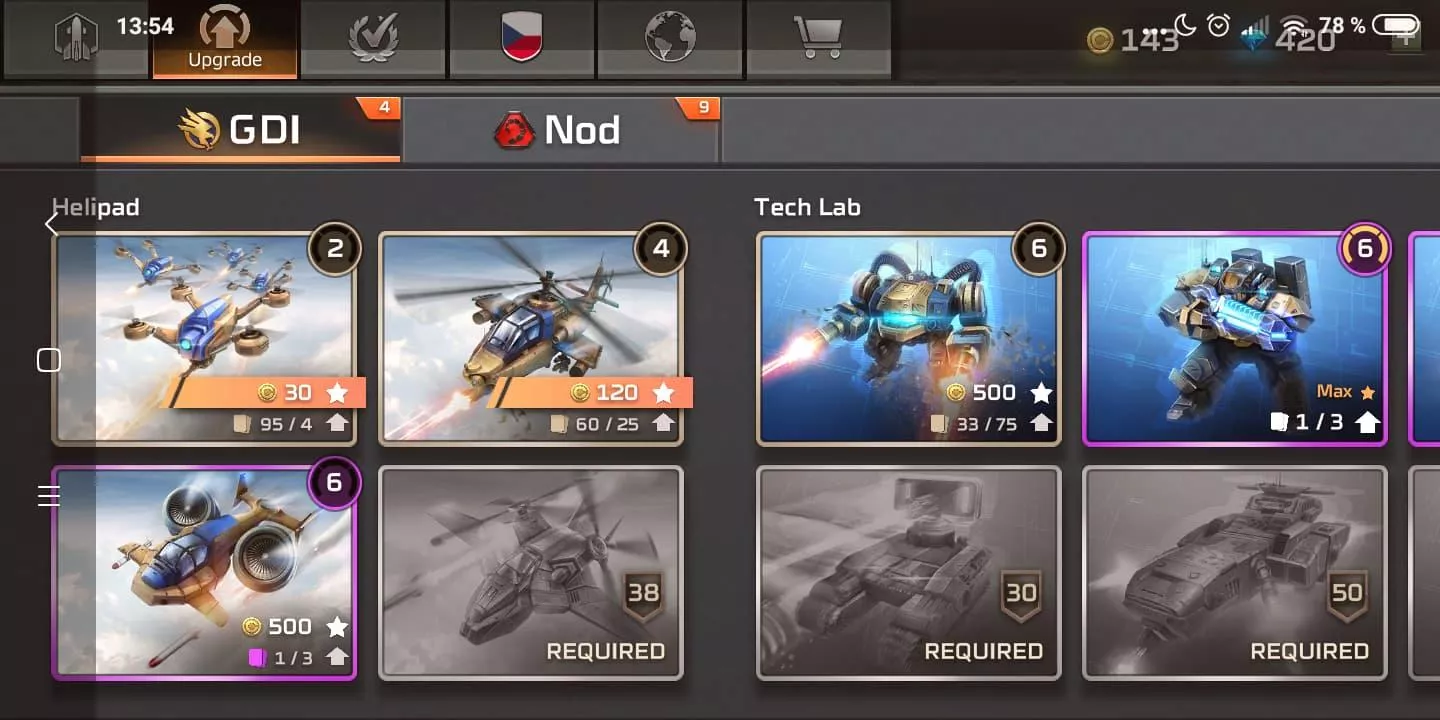
Task: Click the locked tank requiring level 30
Action: (909, 573)
